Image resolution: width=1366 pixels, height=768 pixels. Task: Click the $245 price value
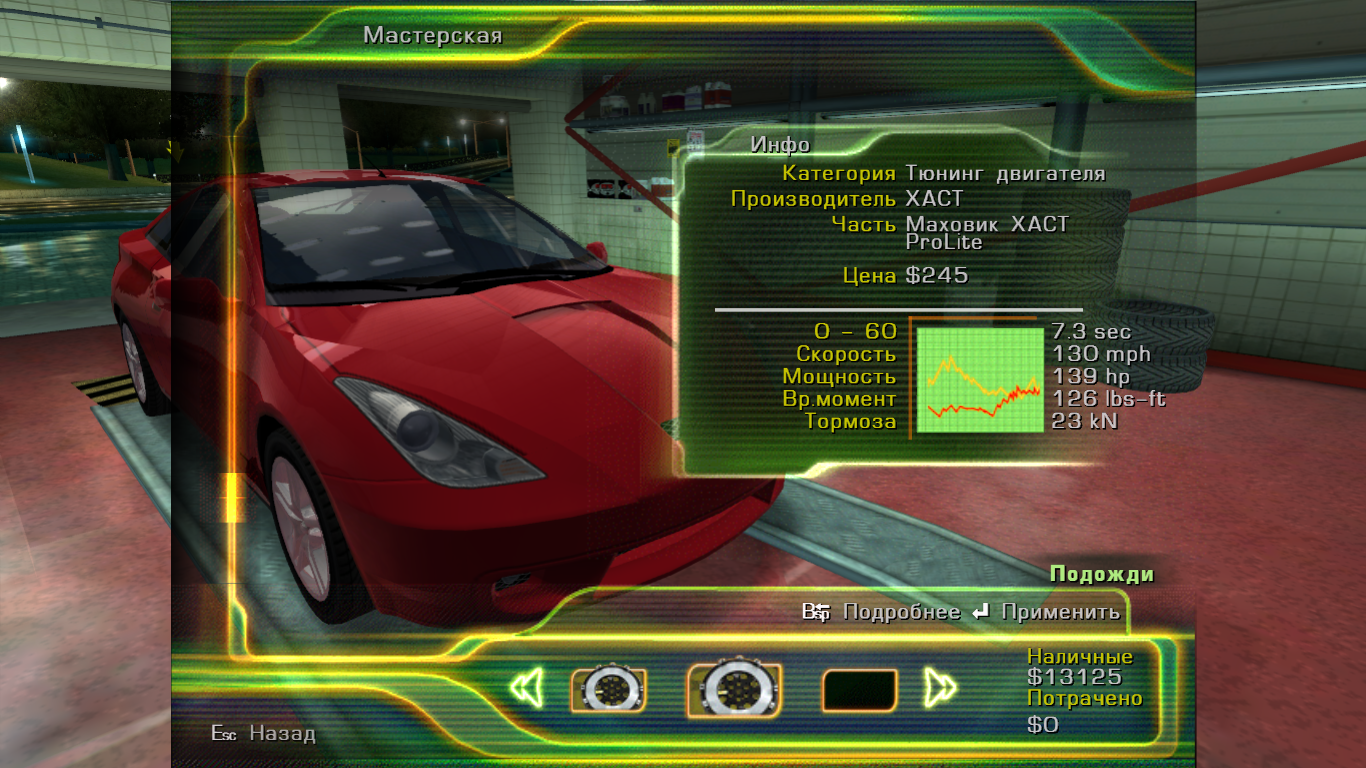(x=937, y=276)
